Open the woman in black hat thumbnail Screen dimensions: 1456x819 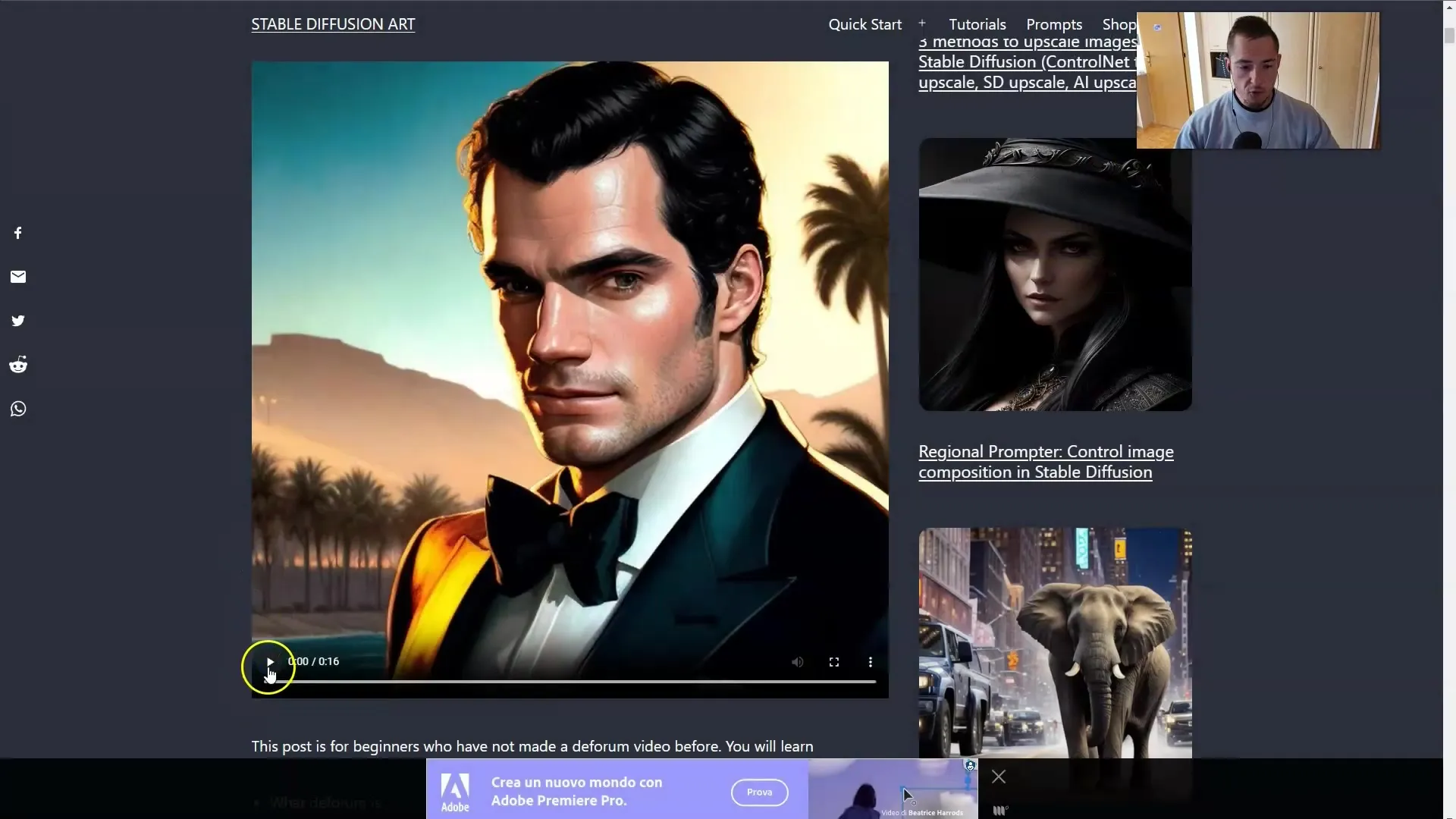point(1055,275)
